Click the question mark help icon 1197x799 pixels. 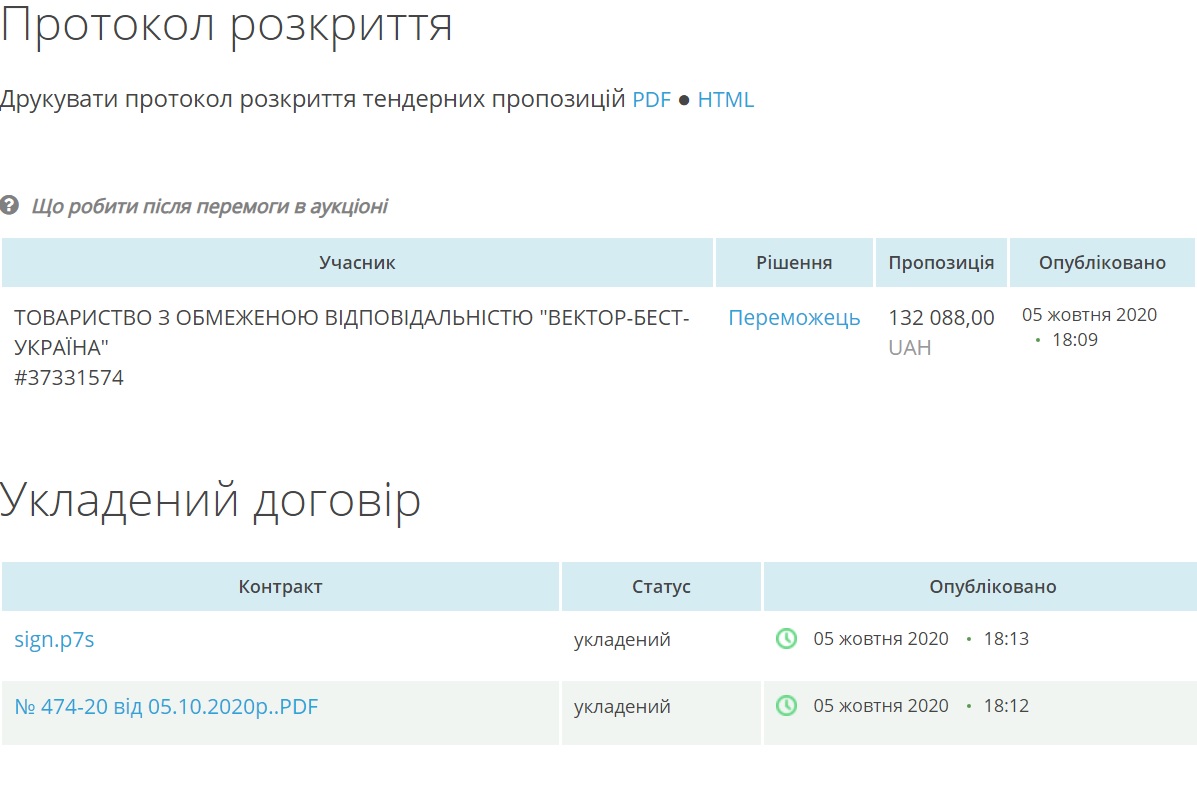pos(10,207)
